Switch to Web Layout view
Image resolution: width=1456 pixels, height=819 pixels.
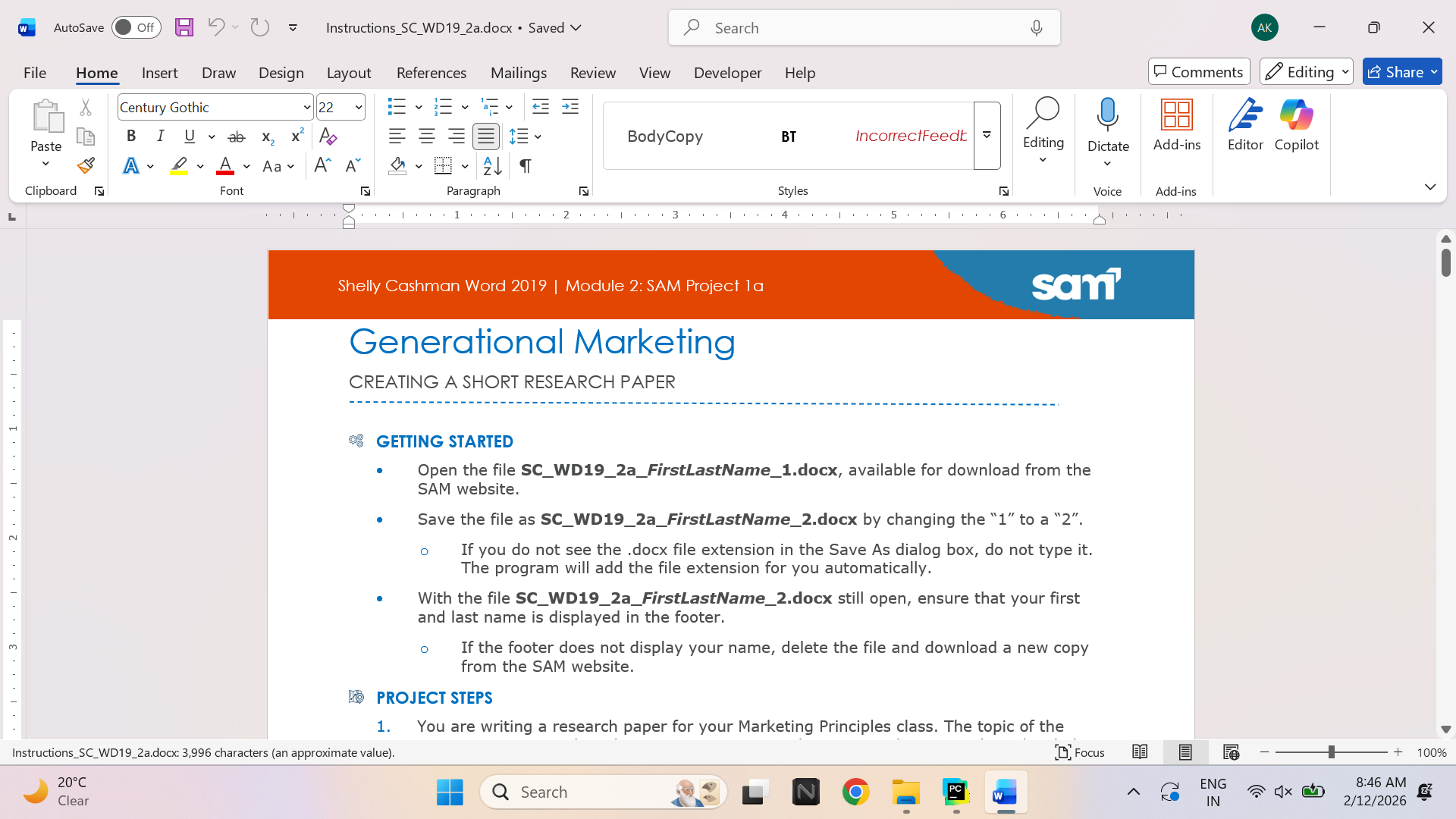coord(1231,752)
